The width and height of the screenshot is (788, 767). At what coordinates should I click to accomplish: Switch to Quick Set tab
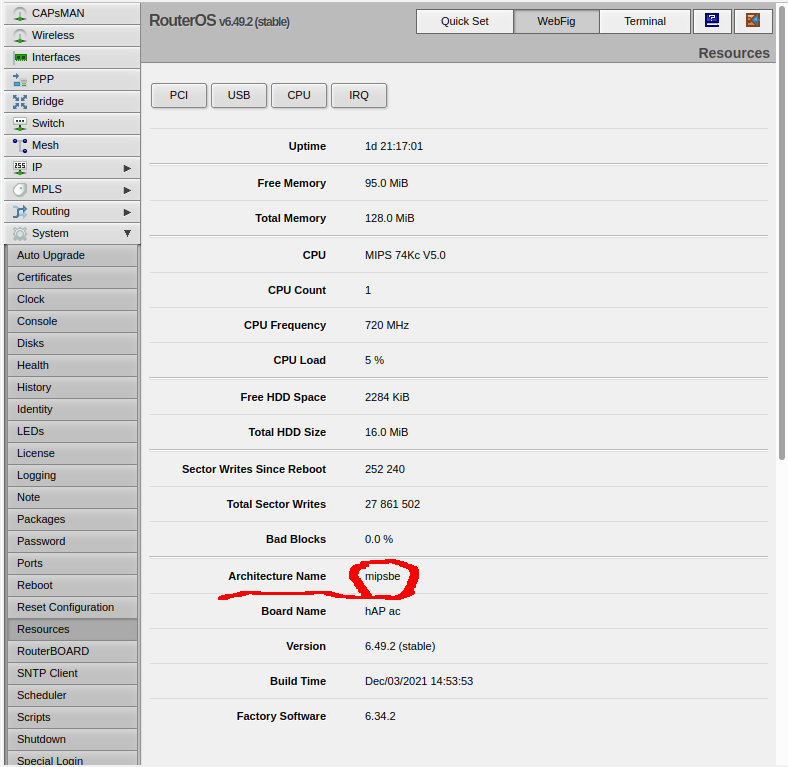click(465, 21)
